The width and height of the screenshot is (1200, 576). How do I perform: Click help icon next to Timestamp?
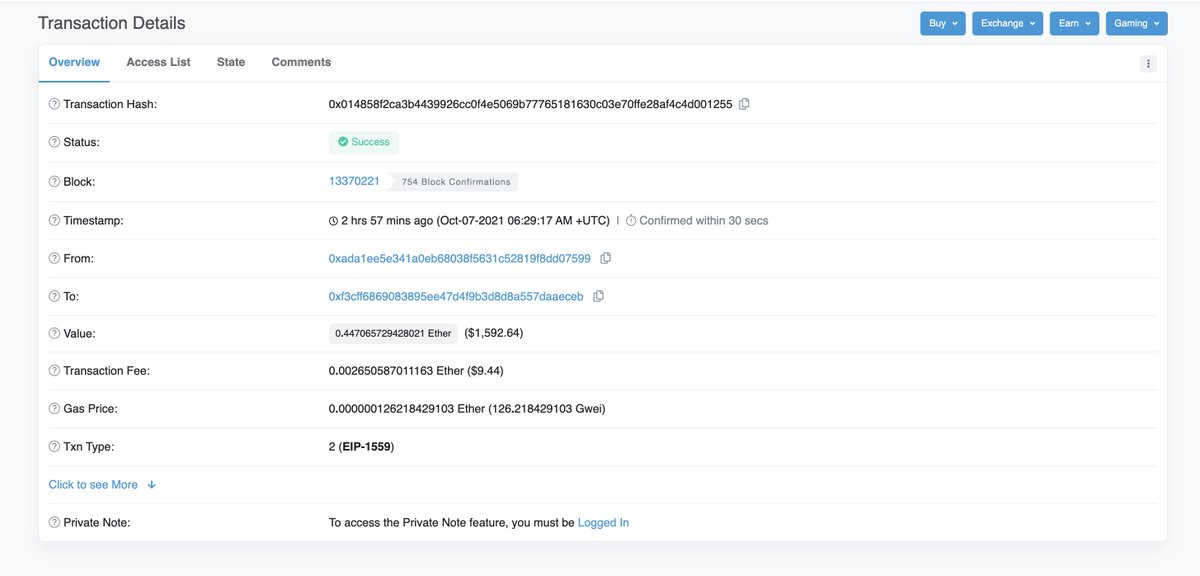pos(54,220)
